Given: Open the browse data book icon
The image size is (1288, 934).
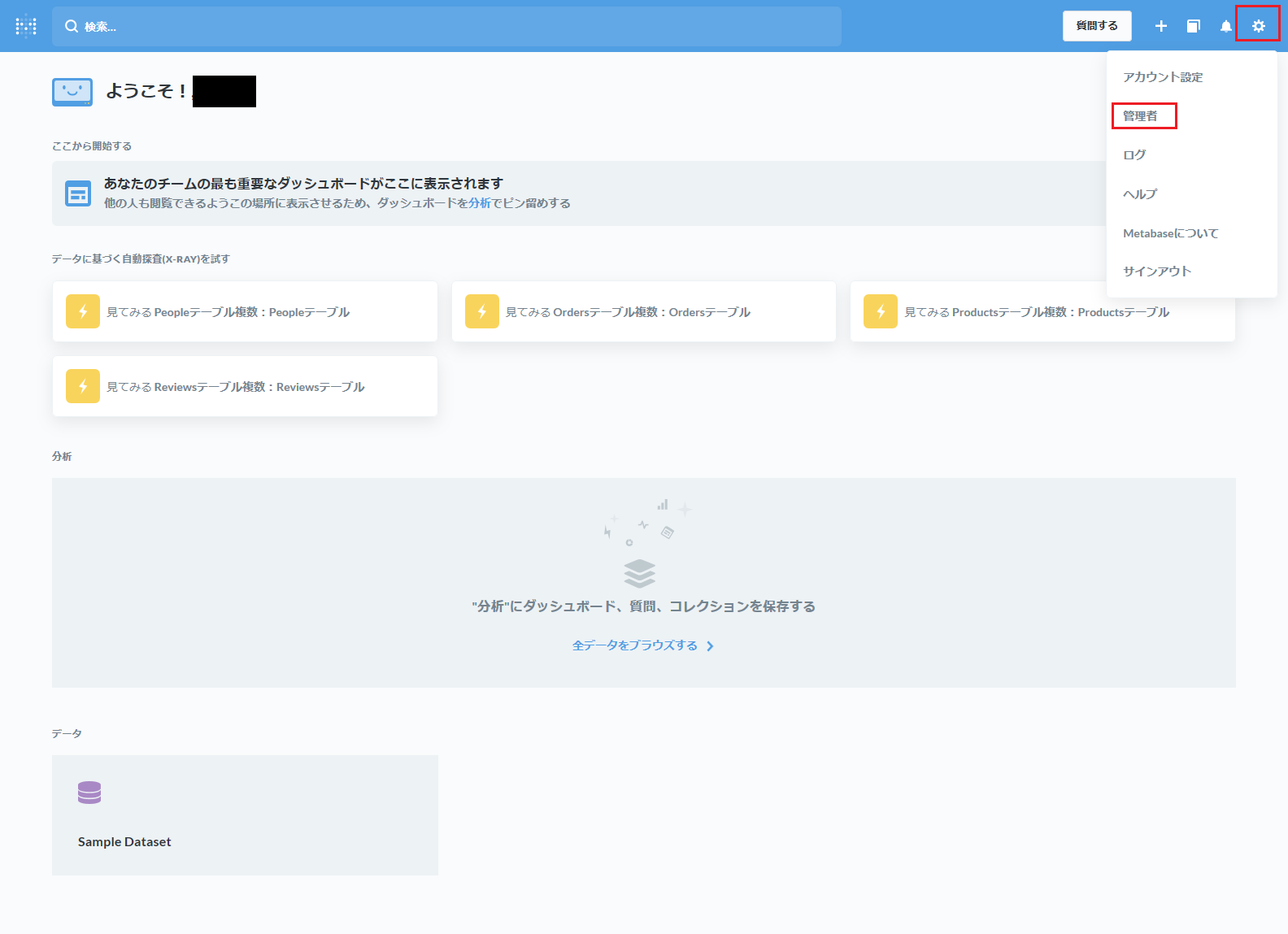Looking at the screenshot, I should [x=1193, y=26].
